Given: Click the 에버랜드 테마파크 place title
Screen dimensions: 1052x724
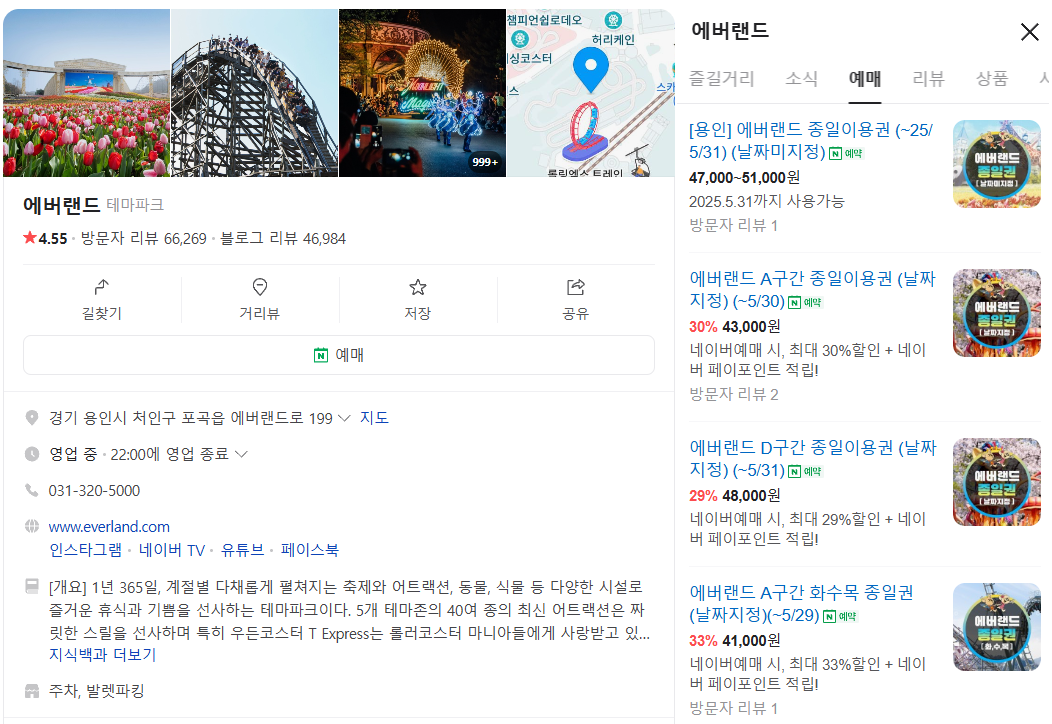Looking at the screenshot, I should [x=93, y=205].
